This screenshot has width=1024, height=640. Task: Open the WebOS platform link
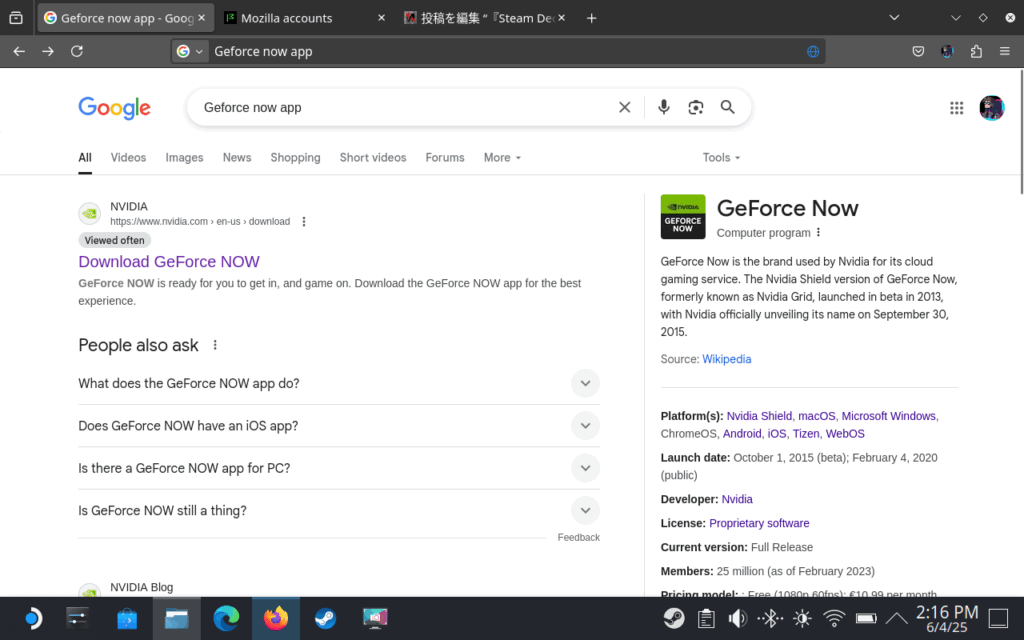pos(845,434)
